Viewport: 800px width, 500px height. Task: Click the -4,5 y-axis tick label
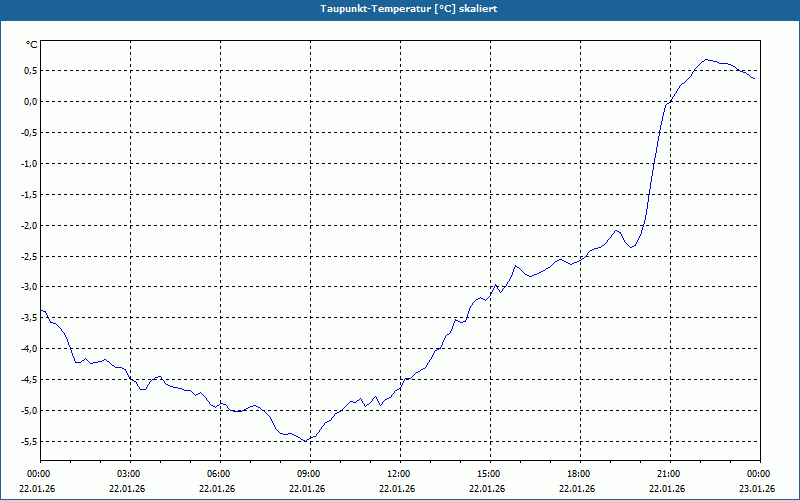[29, 380]
